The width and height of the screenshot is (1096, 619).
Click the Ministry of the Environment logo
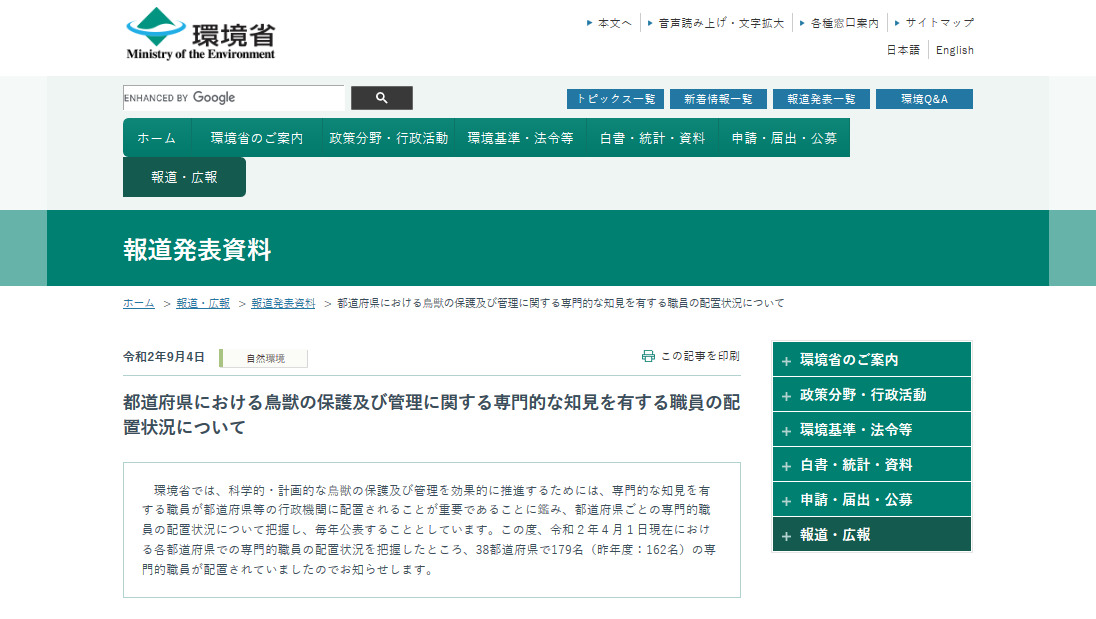tap(201, 35)
